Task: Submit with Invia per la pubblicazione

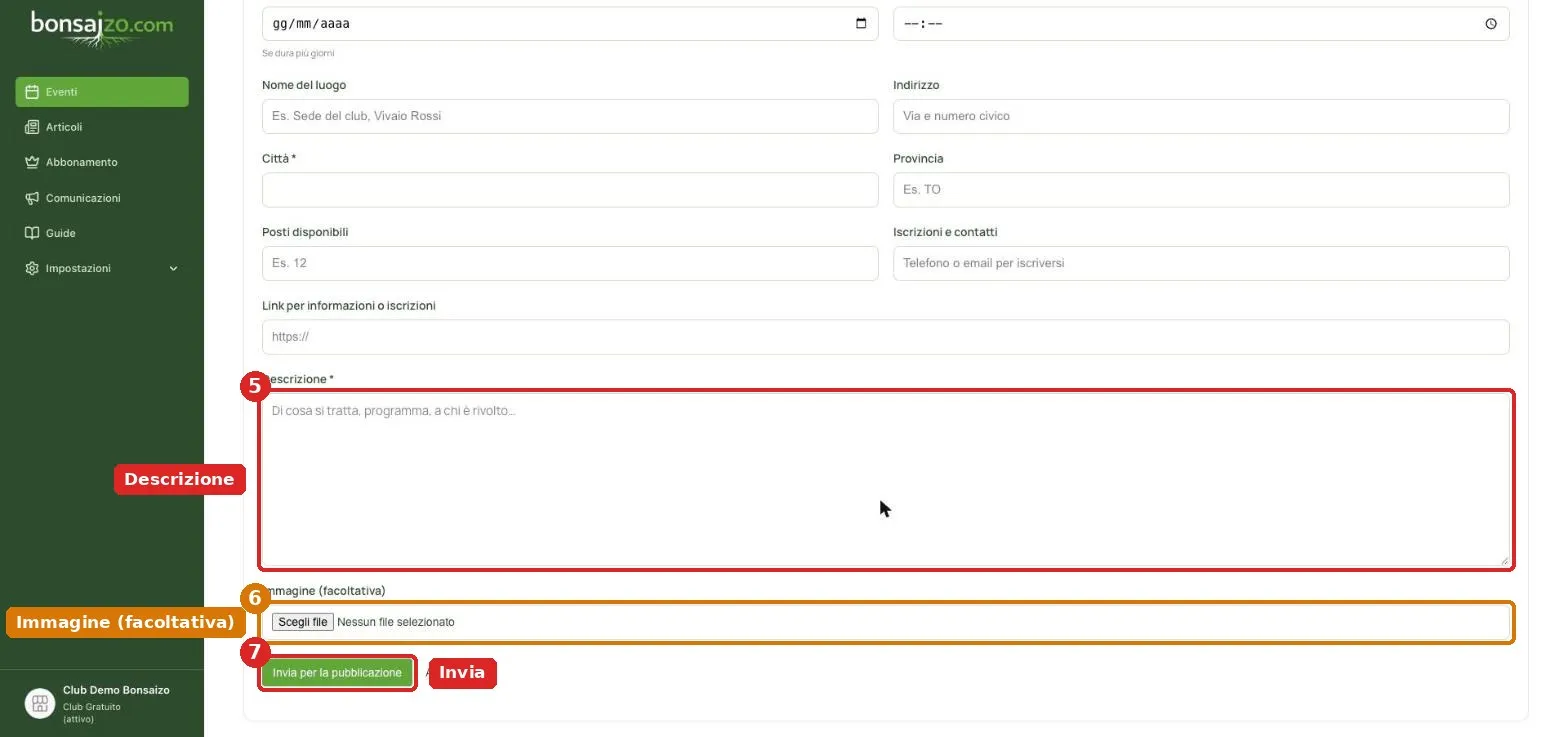Action: (x=337, y=673)
